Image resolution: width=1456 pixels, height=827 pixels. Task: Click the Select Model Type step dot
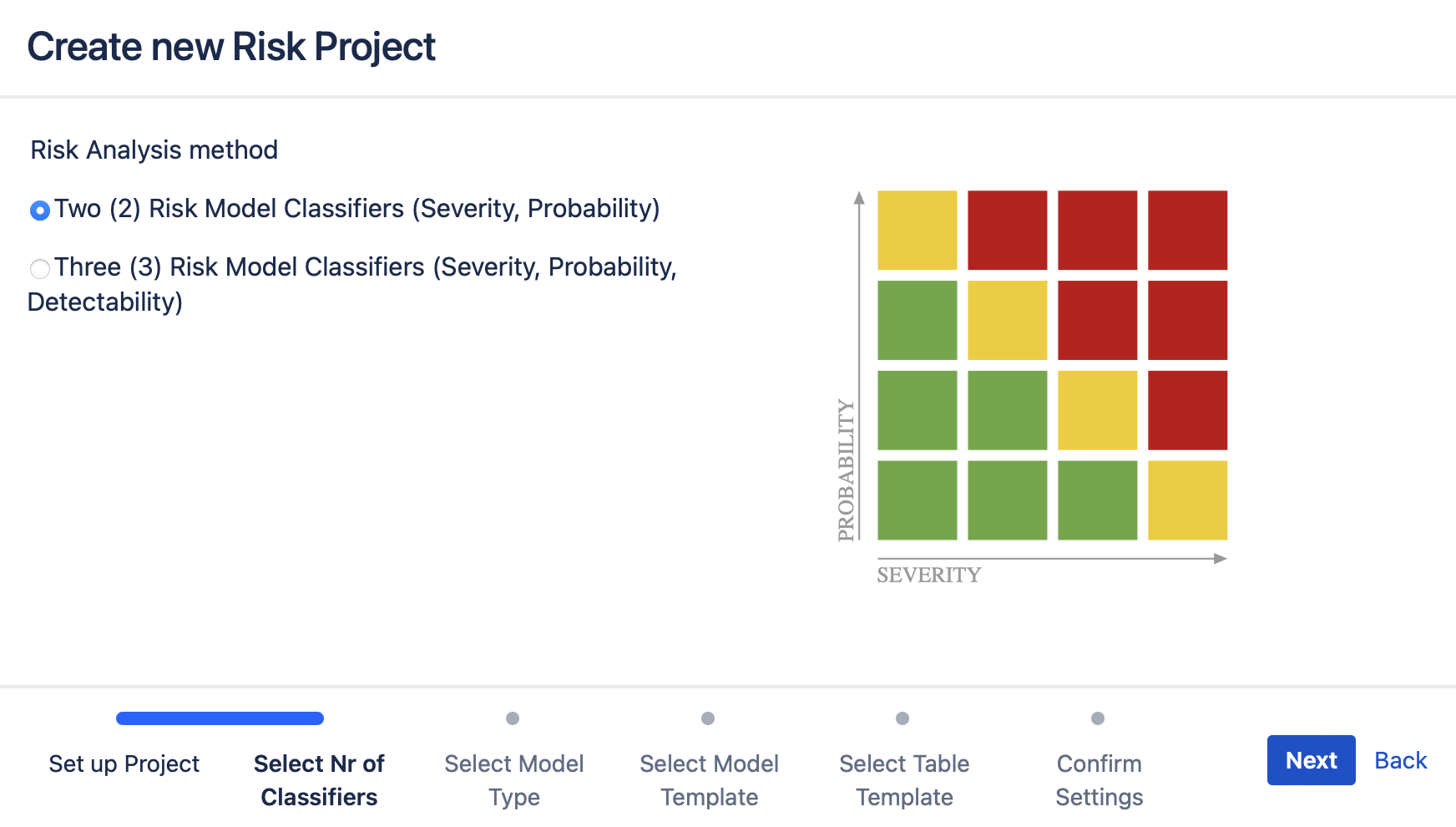coord(513,718)
